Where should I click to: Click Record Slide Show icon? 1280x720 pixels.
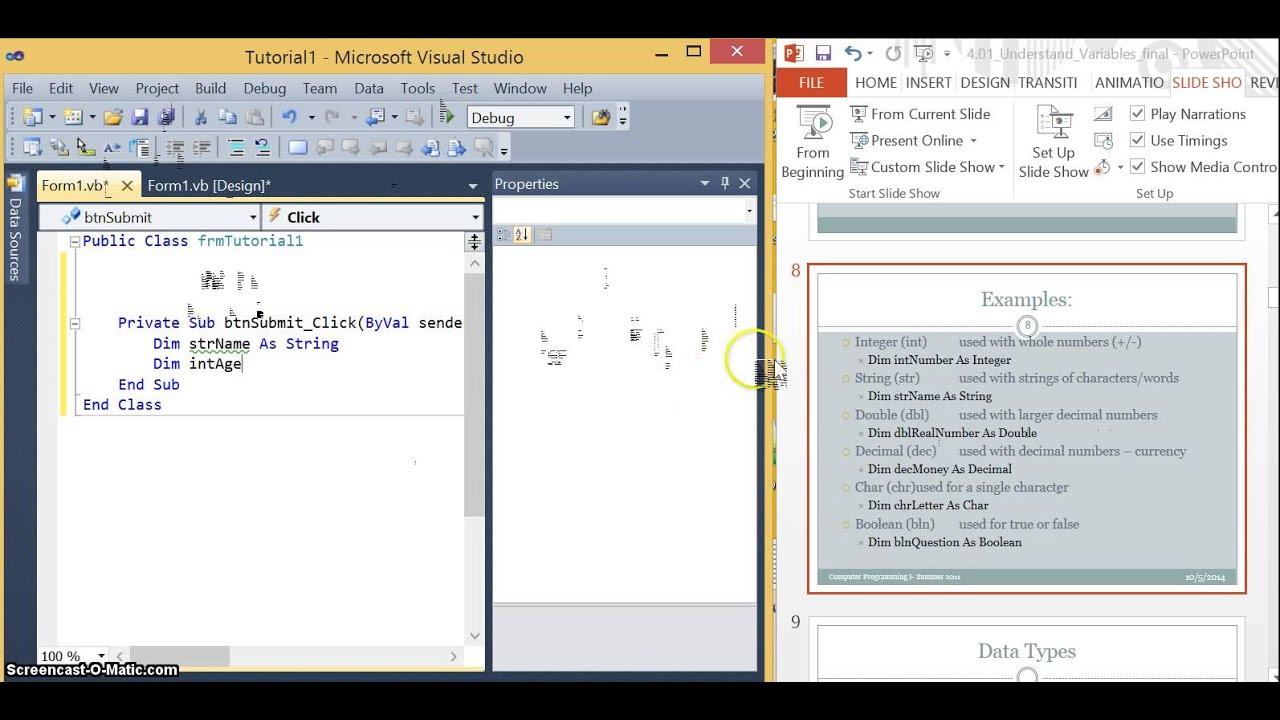click(1102, 167)
